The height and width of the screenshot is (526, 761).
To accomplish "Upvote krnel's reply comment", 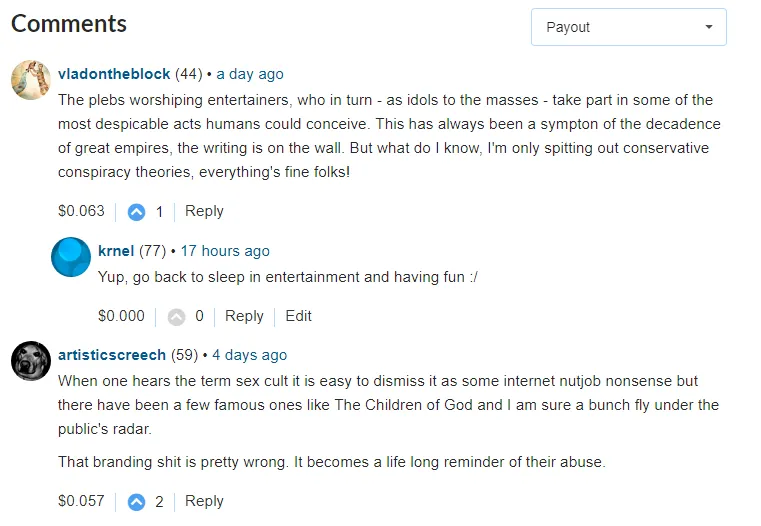I will click(177, 317).
